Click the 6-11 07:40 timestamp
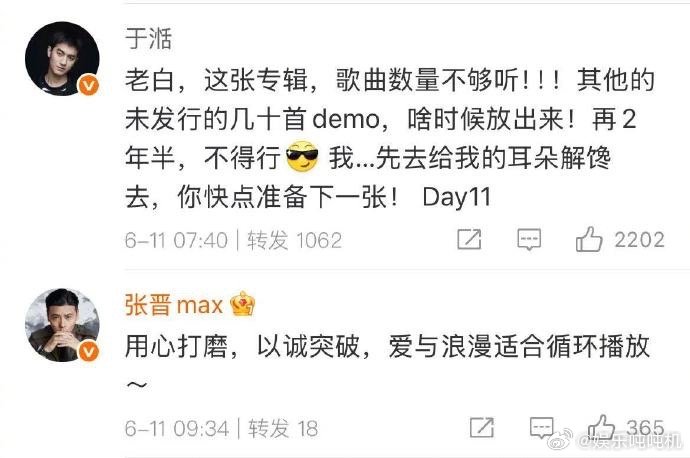This screenshot has width=690, height=458. tap(176, 241)
